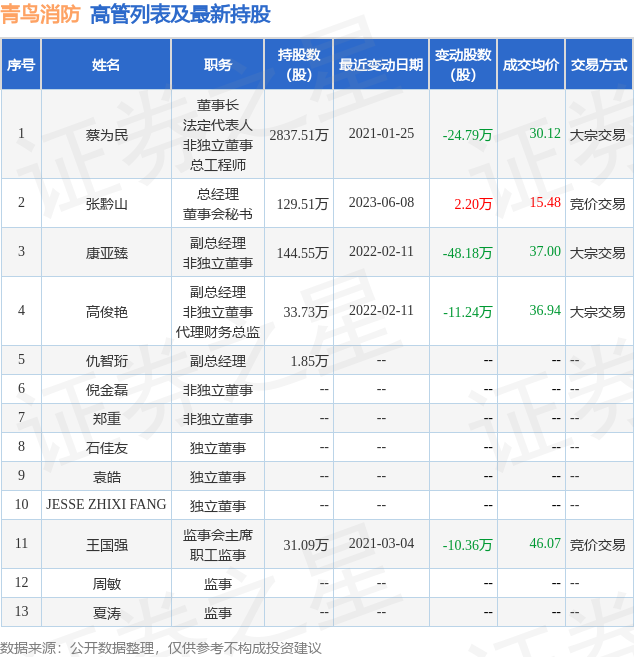This screenshot has width=634, height=657.
Task: Click position 董事会秘书 for 张黔山
Action: [x=217, y=214]
